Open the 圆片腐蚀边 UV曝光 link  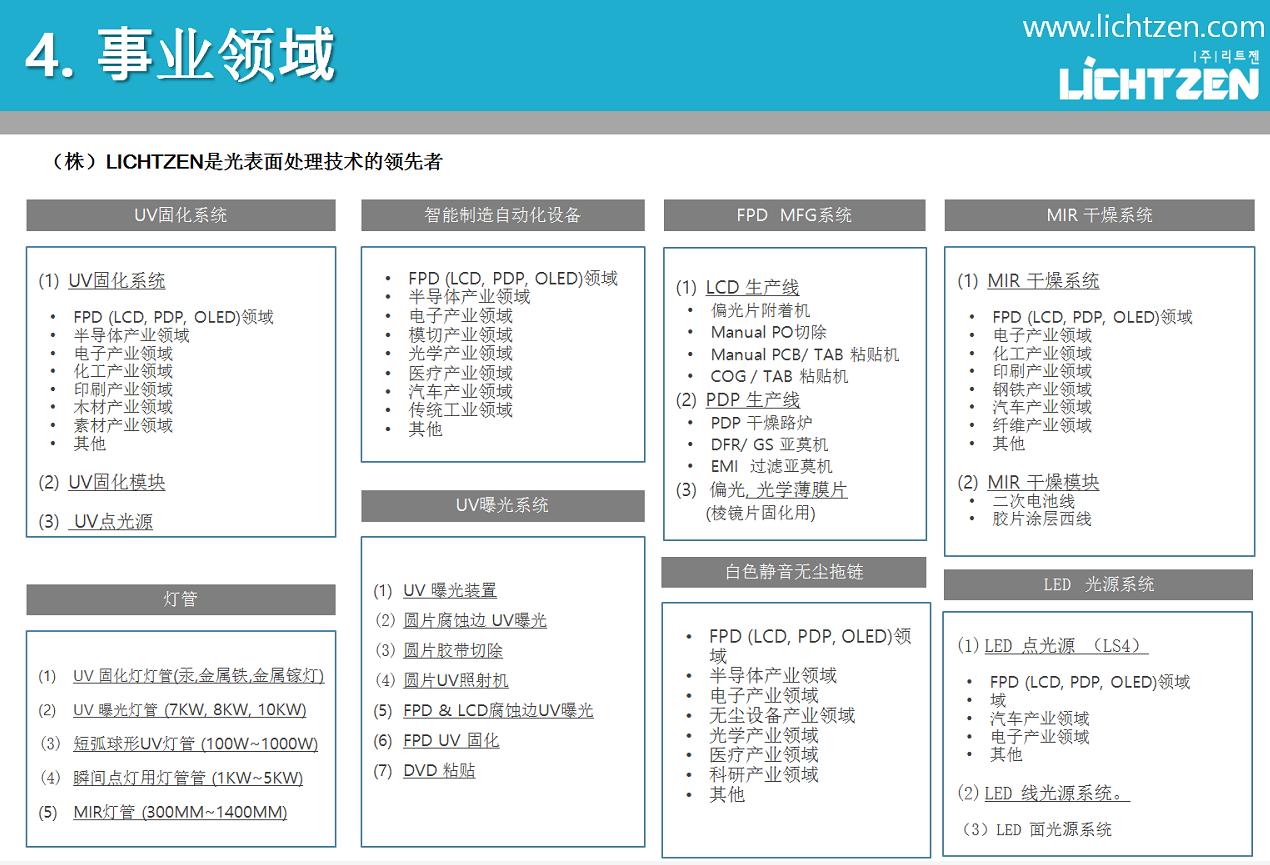475,621
